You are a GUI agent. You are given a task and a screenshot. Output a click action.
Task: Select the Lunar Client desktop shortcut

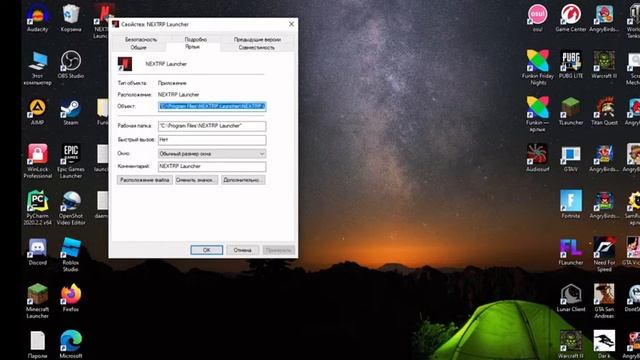tap(571, 298)
